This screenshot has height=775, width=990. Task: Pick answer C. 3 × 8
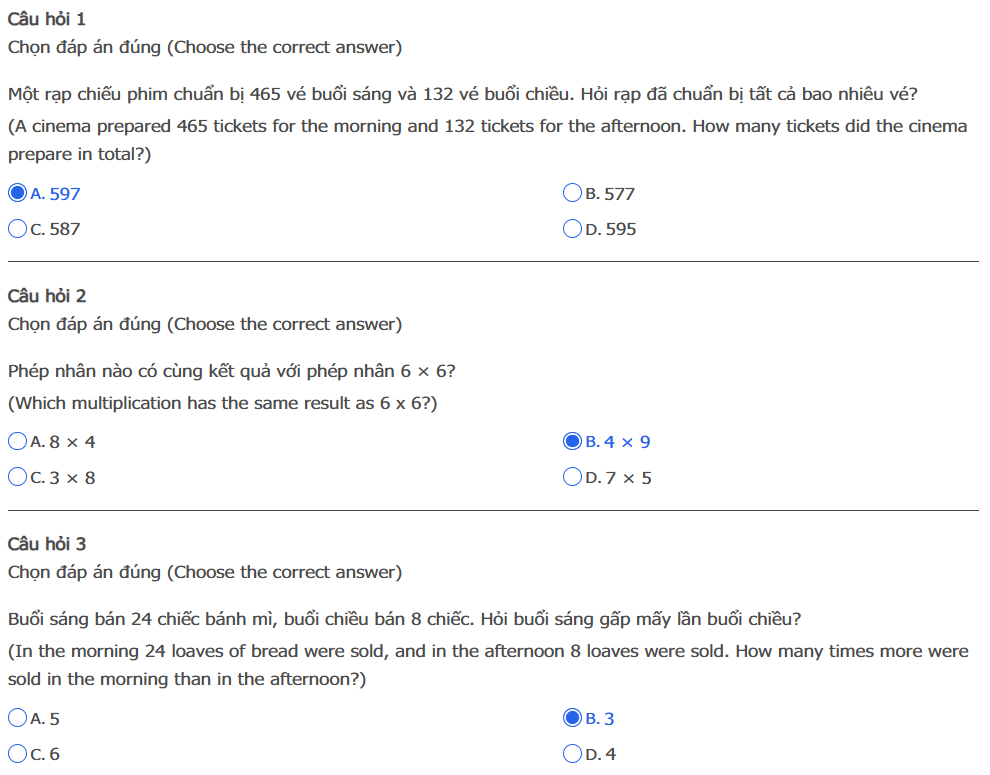click(x=17, y=477)
